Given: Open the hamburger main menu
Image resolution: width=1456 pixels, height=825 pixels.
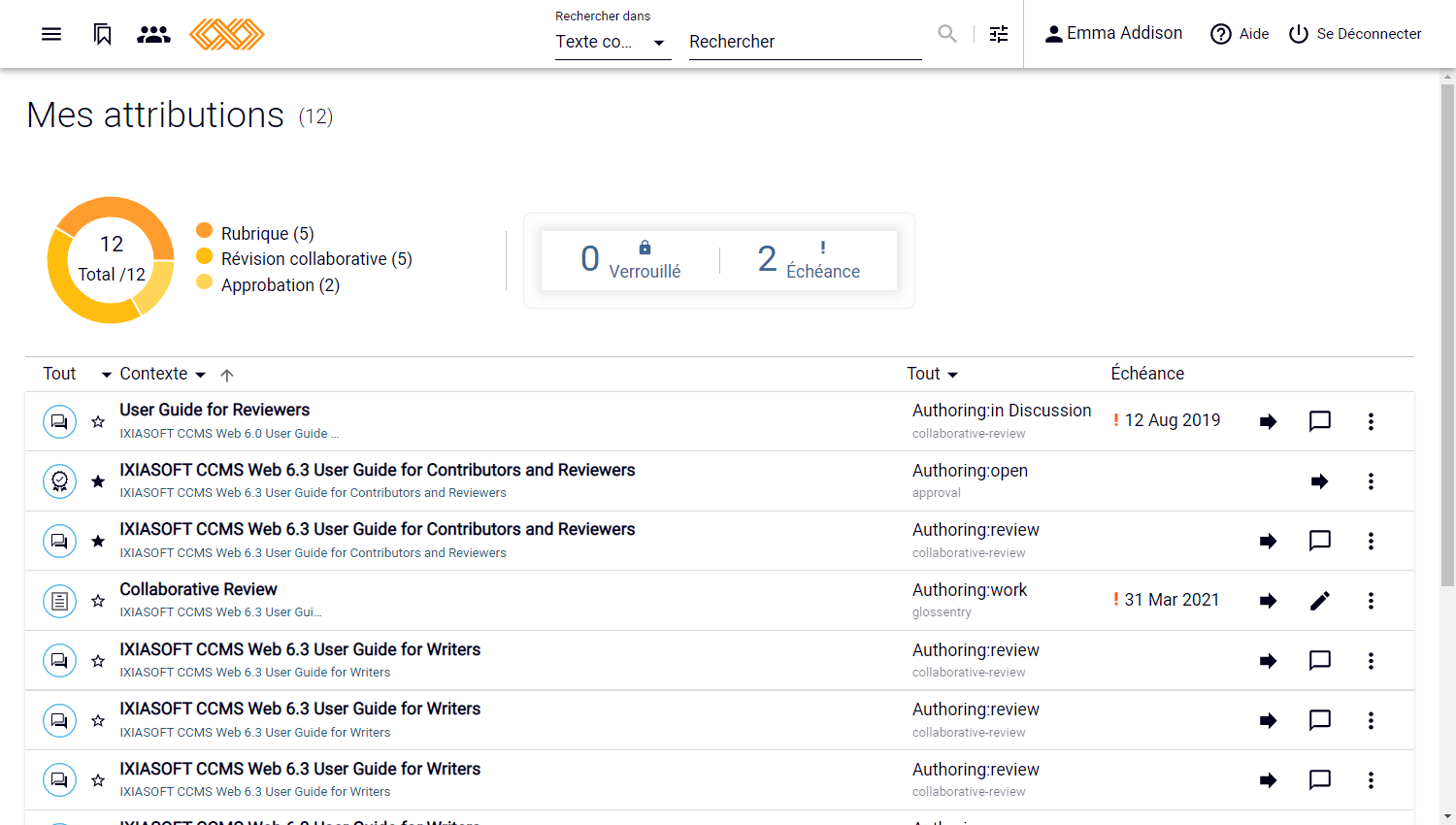Looking at the screenshot, I should (x=51, y=34).
